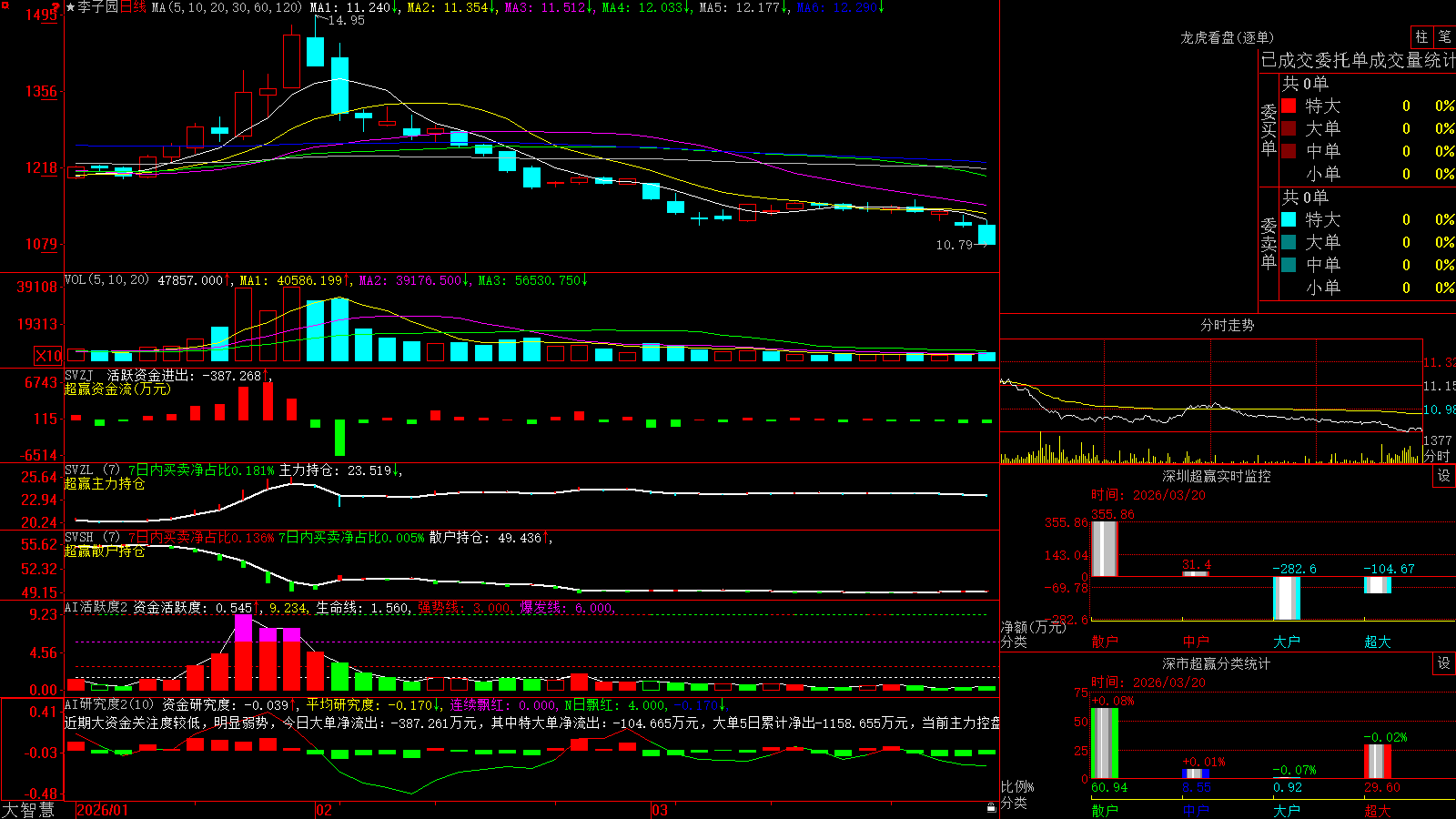The image size is (1456, 819).
Task: Click the 中户 label in 深圳超赢实时监控
Action: [x=1196, y=642]
